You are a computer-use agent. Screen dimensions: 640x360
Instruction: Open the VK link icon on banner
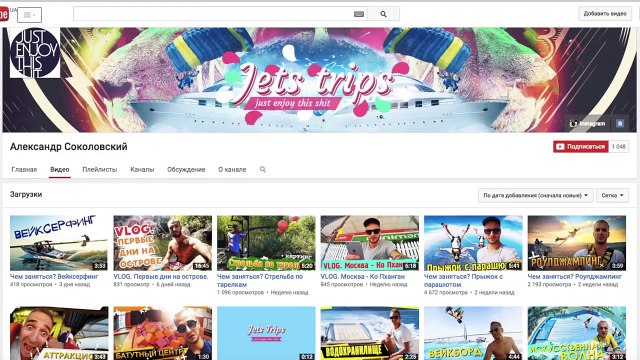620,123
